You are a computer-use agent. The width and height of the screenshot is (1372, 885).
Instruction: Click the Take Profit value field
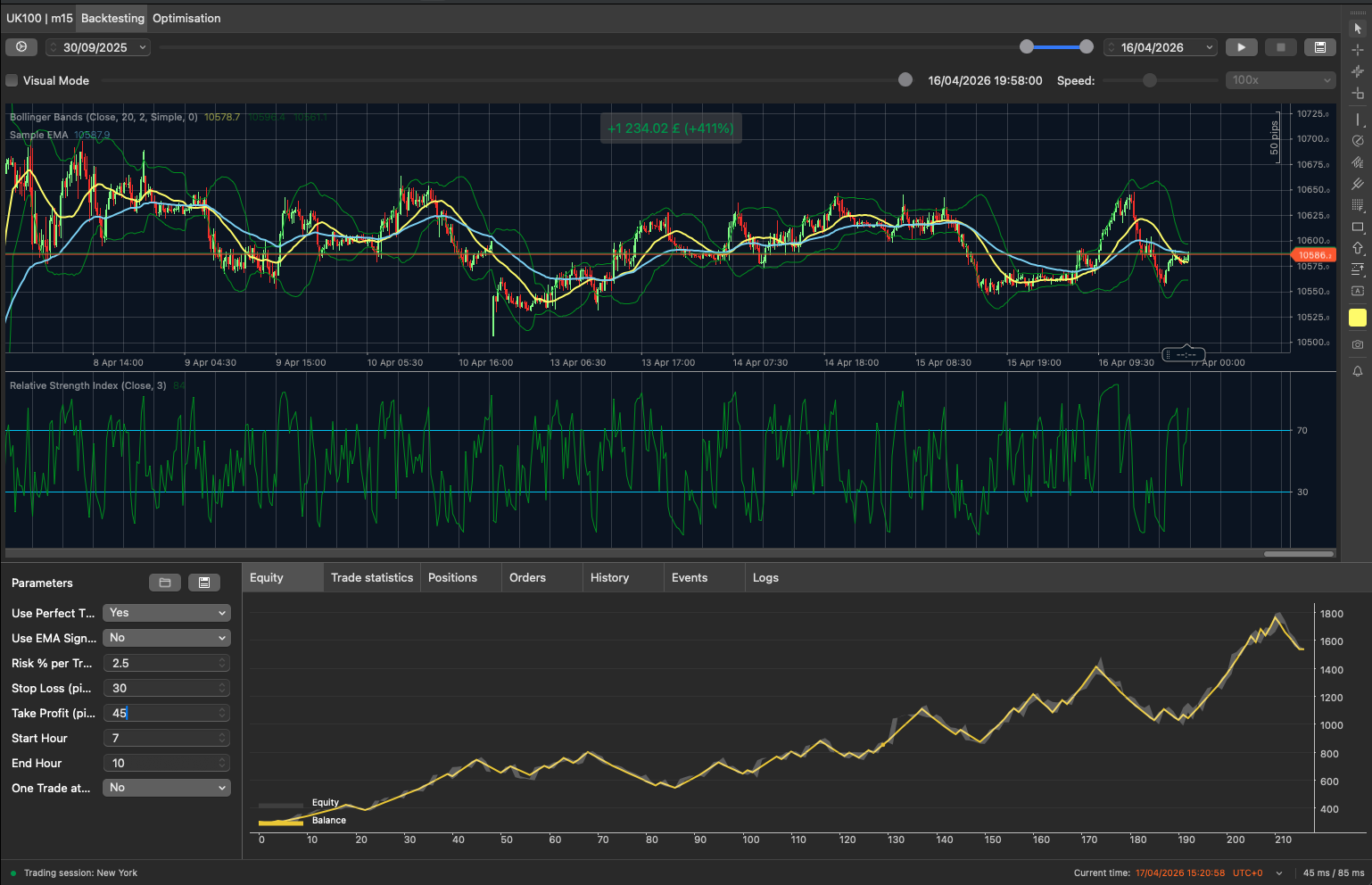tap(167, 713)
